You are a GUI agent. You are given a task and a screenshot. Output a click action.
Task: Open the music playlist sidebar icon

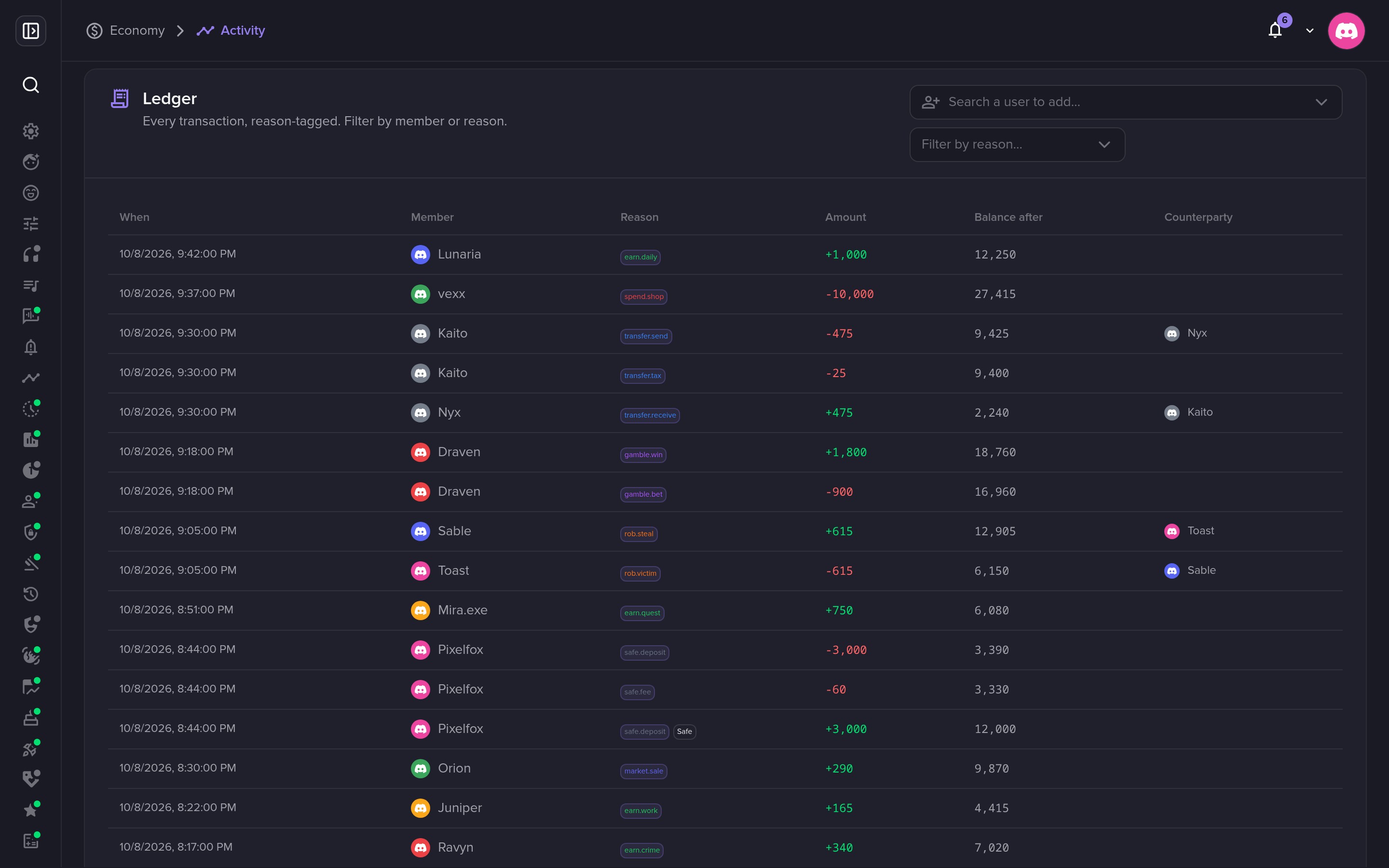[30, 285]
